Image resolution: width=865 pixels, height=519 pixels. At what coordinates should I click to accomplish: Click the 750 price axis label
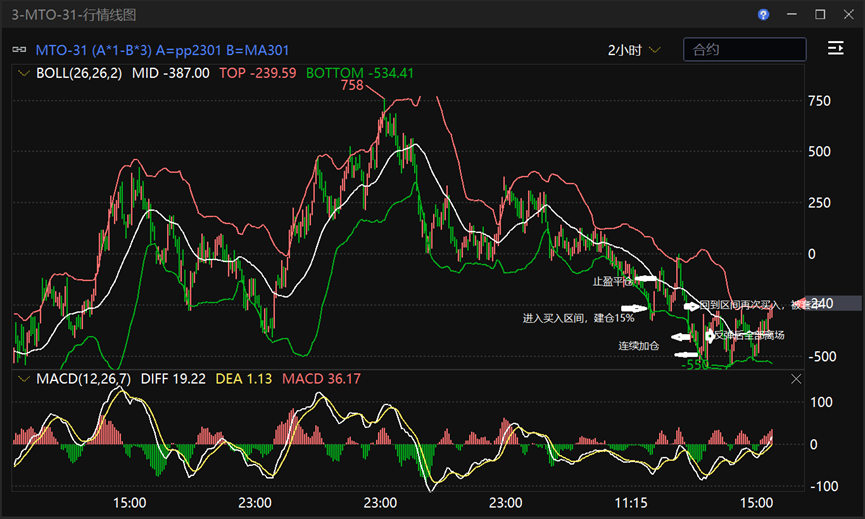pyautogui.click(x=819, y=101)
